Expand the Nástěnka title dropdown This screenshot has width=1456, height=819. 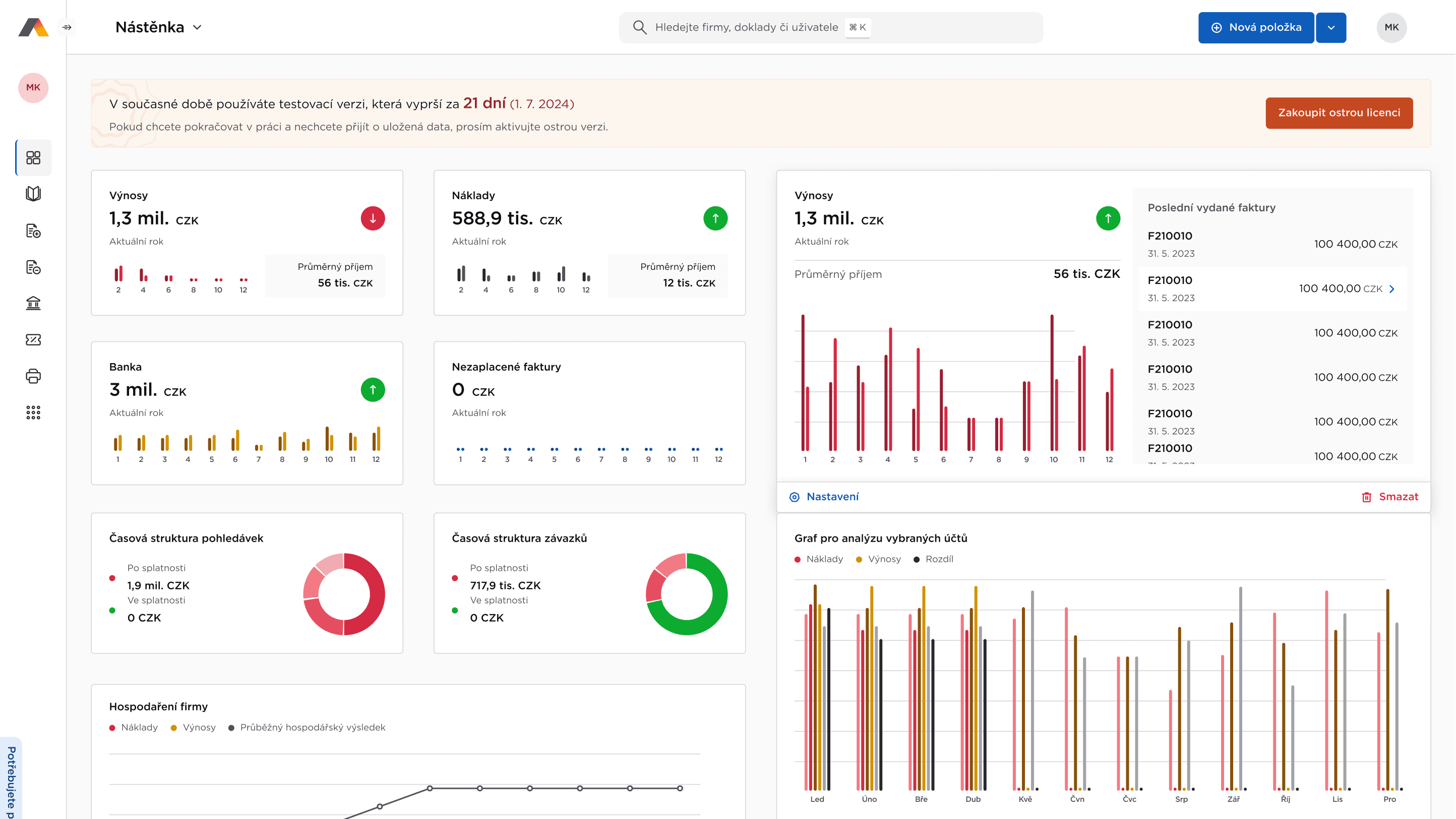(x=197, y=27)
